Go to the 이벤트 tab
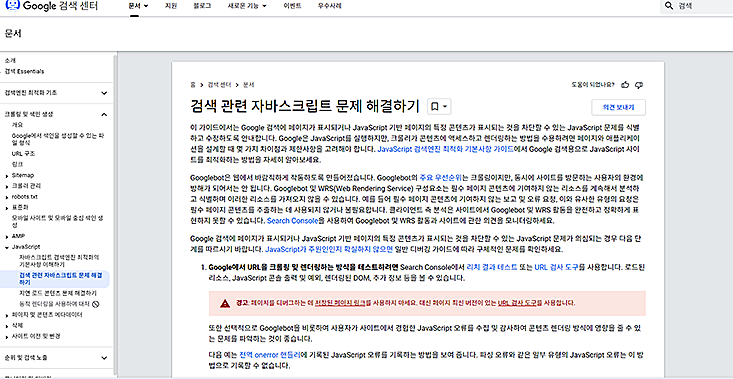Viewport: 733px width, 379px height. pos(292,6)
